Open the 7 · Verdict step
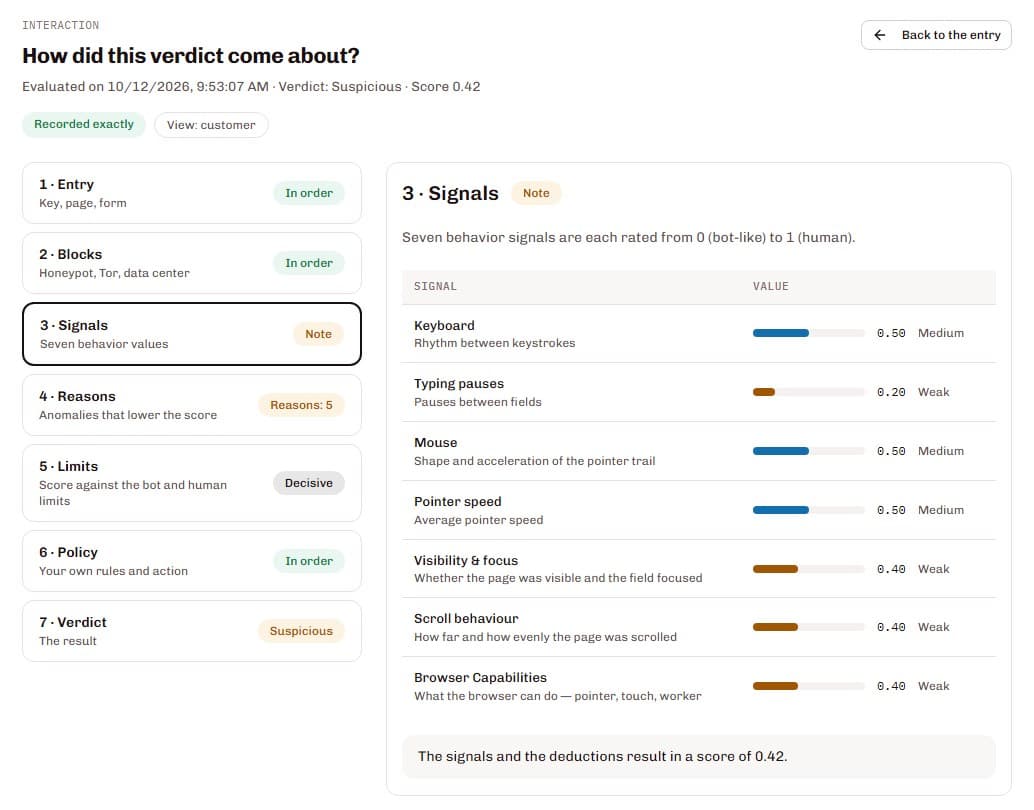Image resolution: width=1034 pixels, height=810 pixels. (x=192, y=631)
